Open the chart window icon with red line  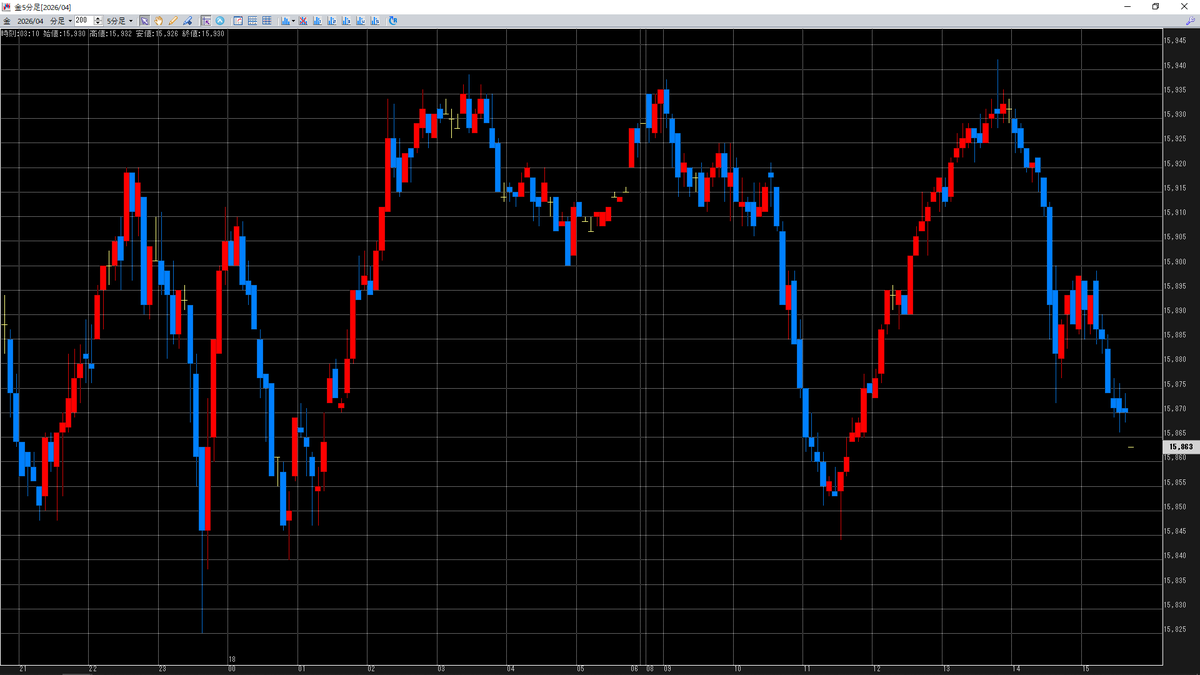pyautogui.click(x=238, y=20)
